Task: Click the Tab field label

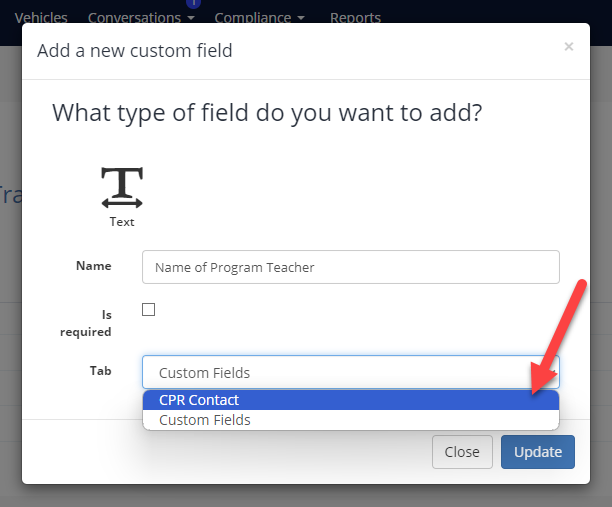Action: [x=100, y=370]
